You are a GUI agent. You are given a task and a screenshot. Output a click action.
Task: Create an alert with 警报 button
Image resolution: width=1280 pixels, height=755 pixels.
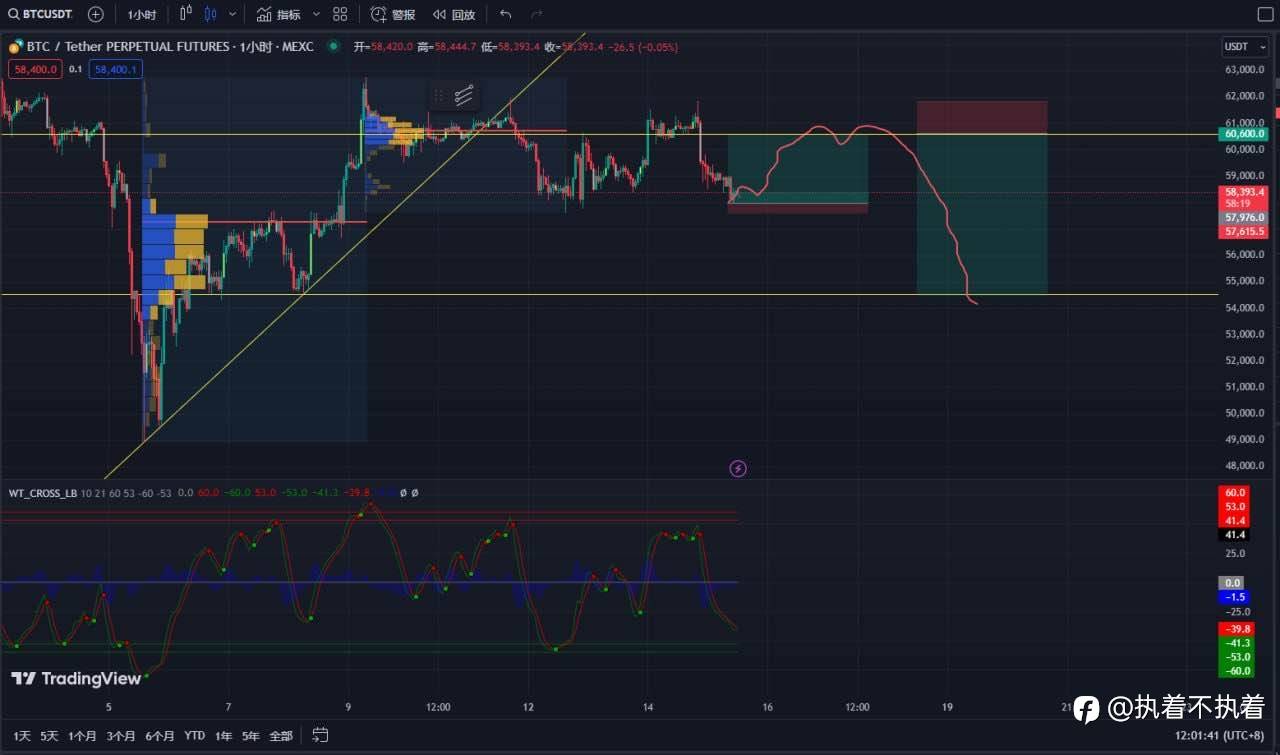point(393,14)
